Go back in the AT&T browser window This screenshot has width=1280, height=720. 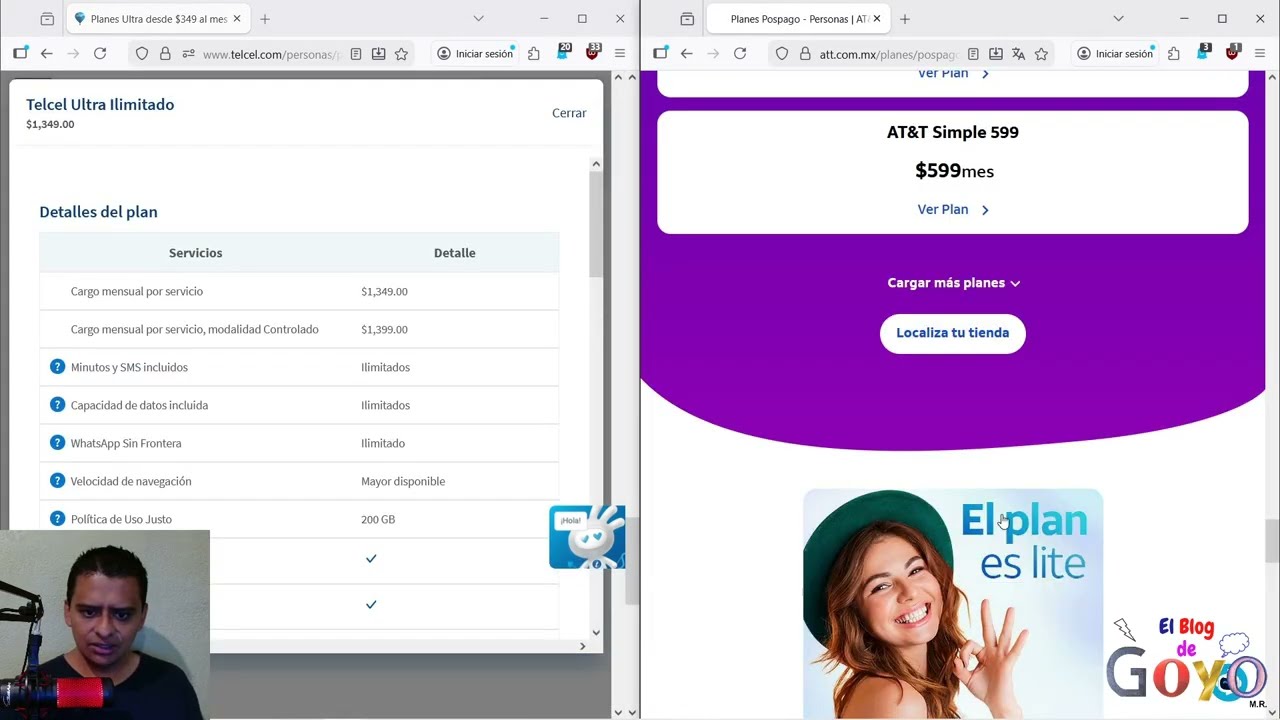686,54
